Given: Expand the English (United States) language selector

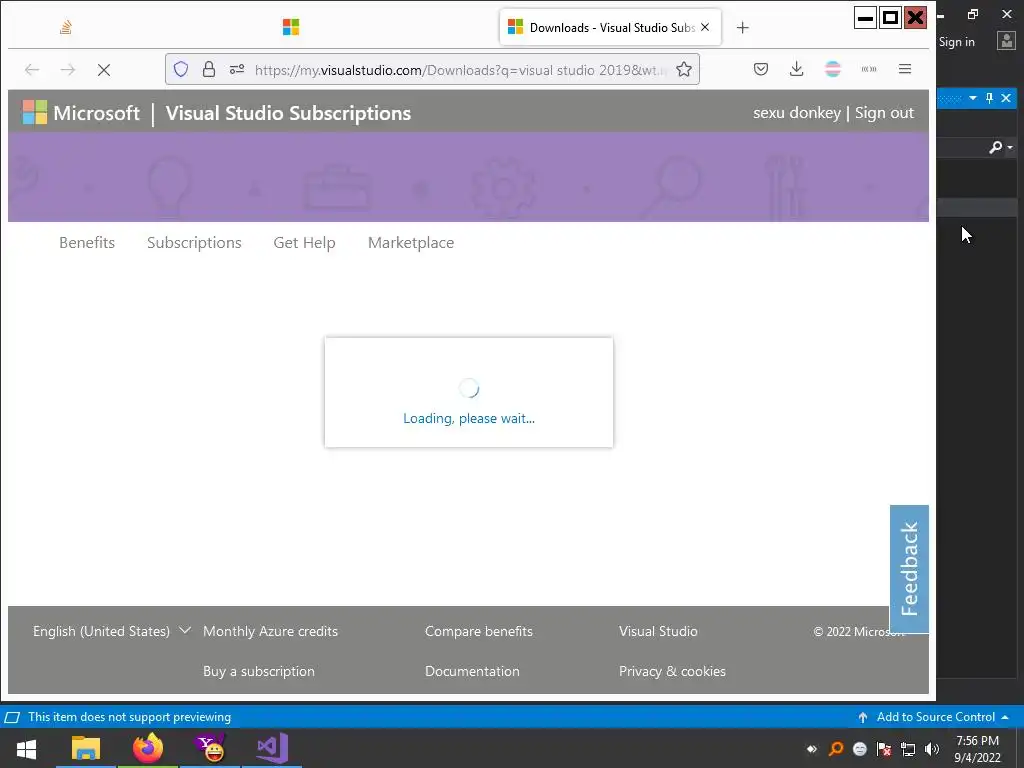Looking at the screenshot, I should [x=112, y=632].
